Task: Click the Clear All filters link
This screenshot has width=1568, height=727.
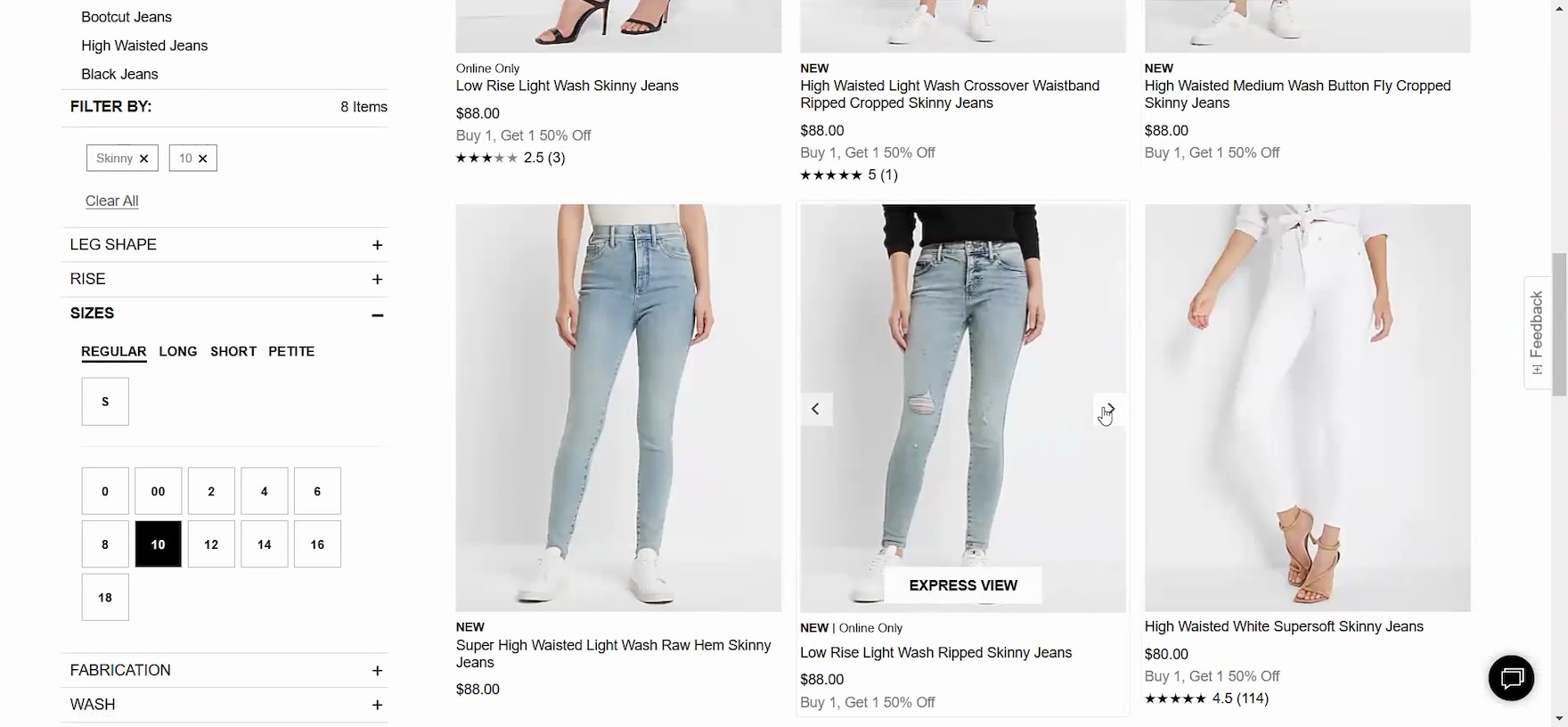Action: pyautogui.click(x=111, y=200)
